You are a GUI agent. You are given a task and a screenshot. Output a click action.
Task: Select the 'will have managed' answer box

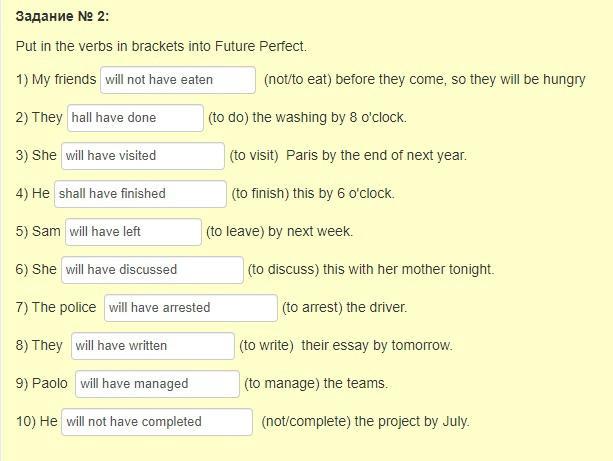(x=158, y=384)
